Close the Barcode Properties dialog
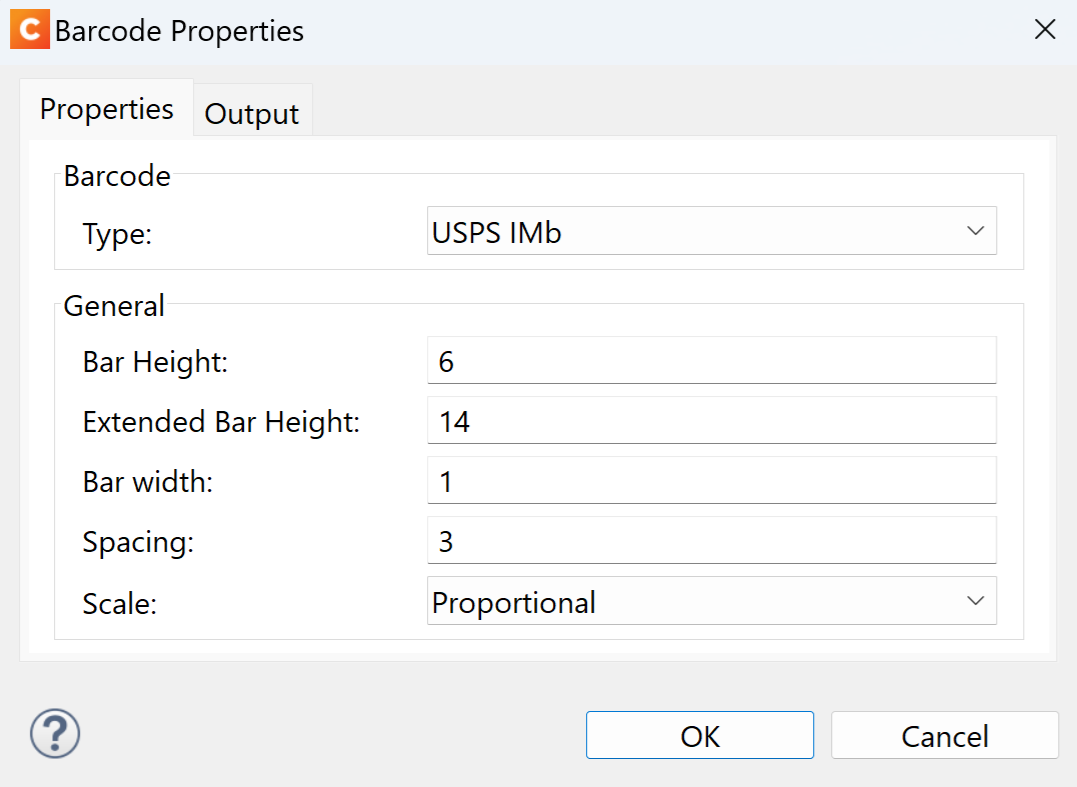 point(1045,30)
